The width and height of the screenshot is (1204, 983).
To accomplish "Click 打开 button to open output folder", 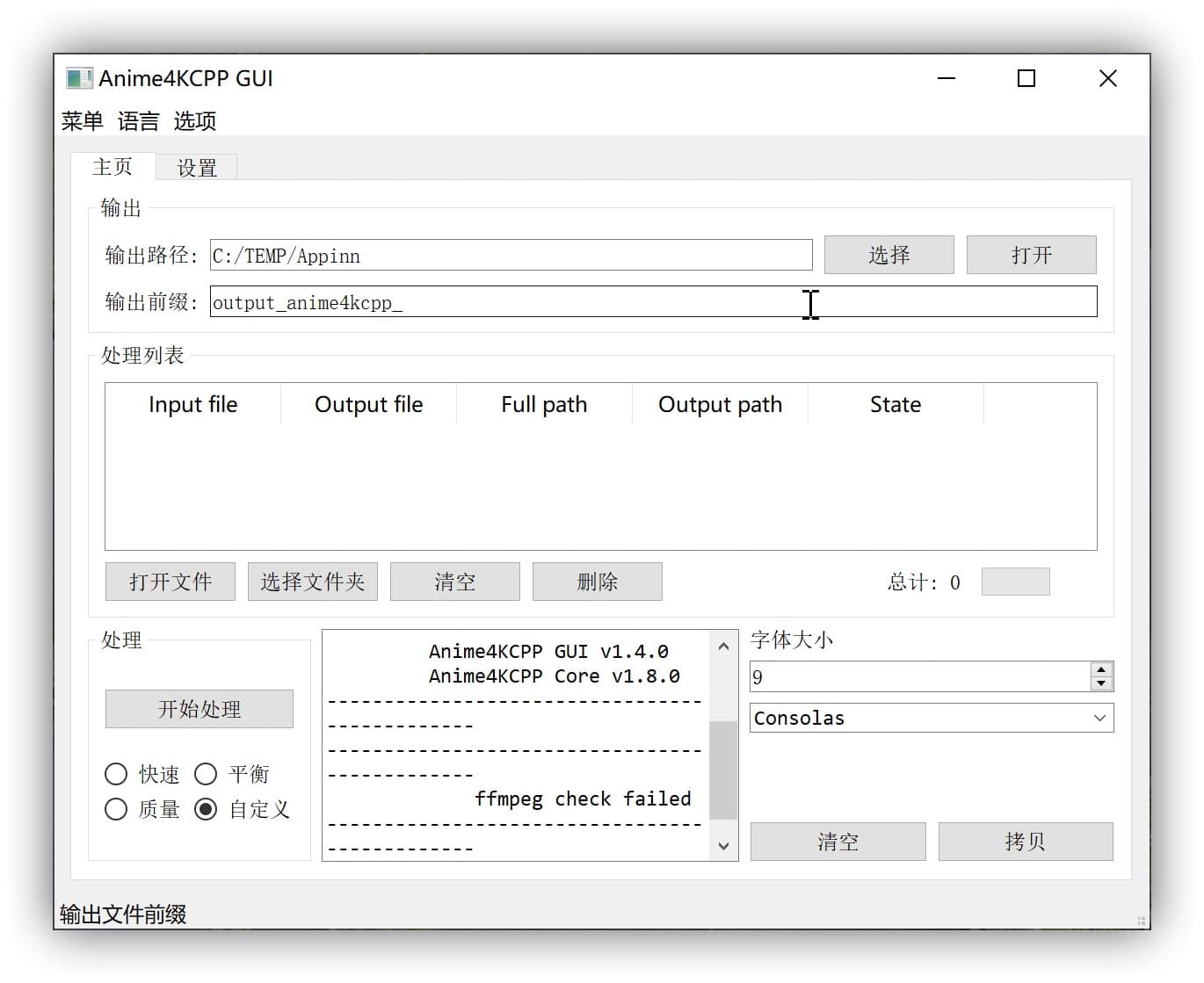I will (x=1031, y=255).
